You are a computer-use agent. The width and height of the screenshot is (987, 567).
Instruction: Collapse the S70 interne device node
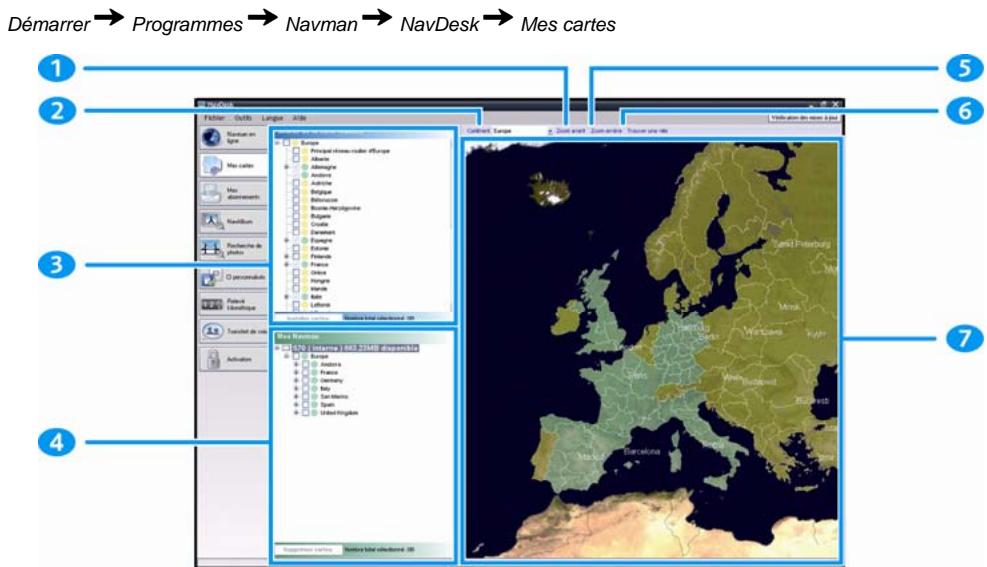point(277,348)
